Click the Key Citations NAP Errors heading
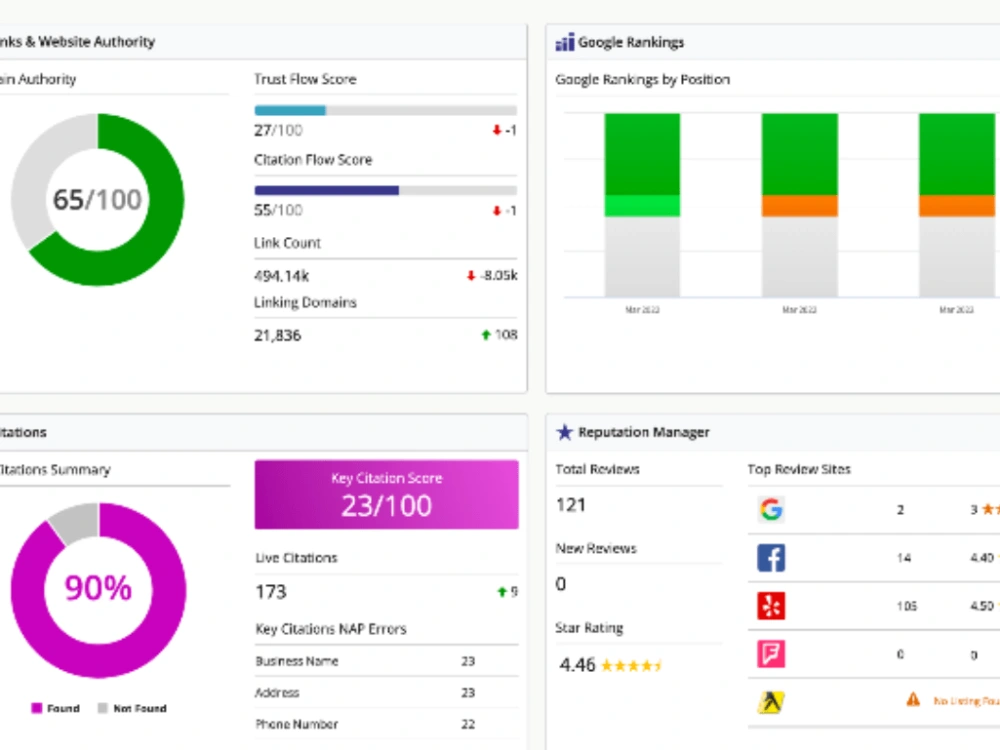Image resolution: width=1000 pixels, height=750 pixels. tap(331, 629)
